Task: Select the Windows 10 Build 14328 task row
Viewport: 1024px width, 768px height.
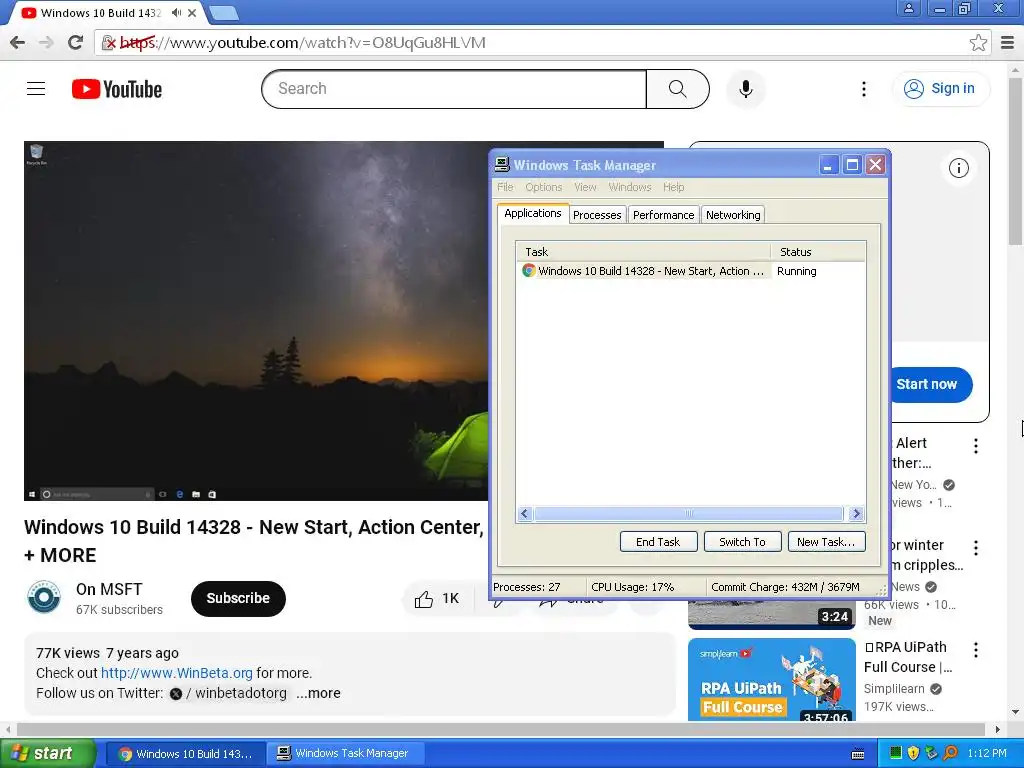Action: (x=690, y=271)
